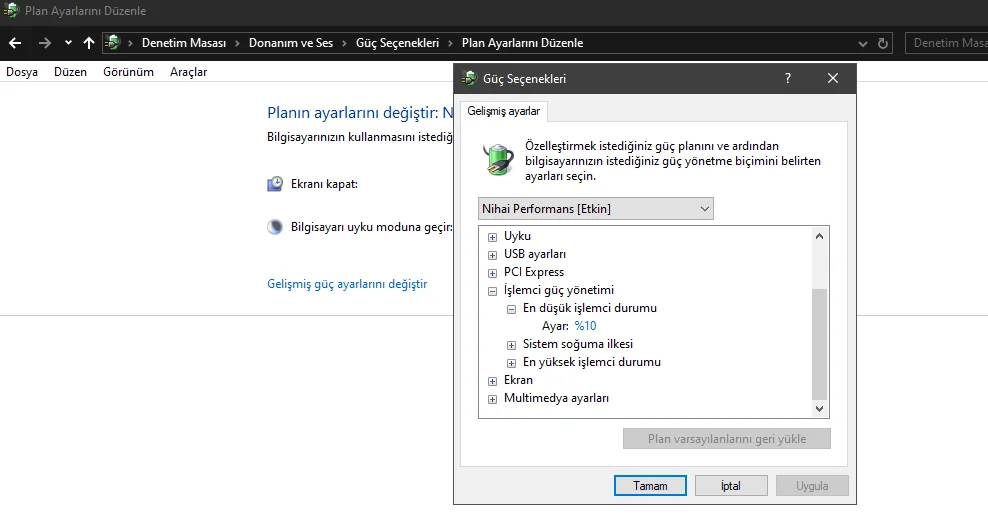
Task: Click Gelişmiş güç ayarlarını değiştir link
Action: click(x=347, y=284)
